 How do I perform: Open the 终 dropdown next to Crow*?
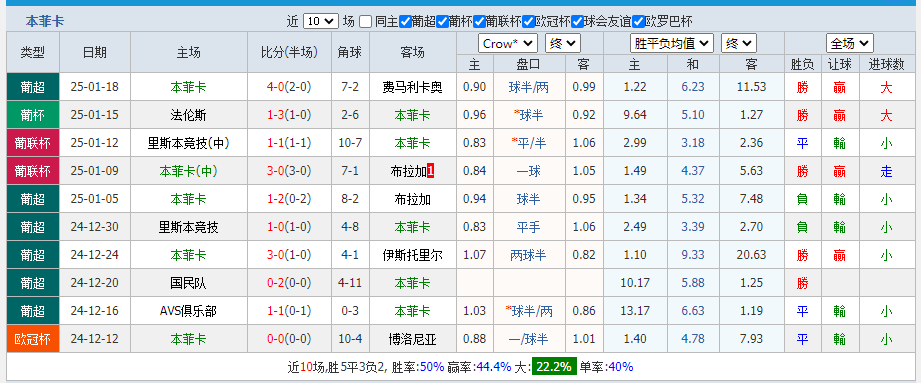coord(563,43)
